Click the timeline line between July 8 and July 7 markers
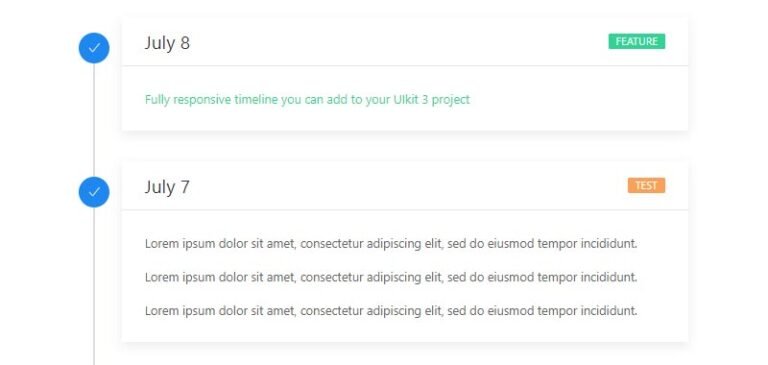 [x=94, y=120]
